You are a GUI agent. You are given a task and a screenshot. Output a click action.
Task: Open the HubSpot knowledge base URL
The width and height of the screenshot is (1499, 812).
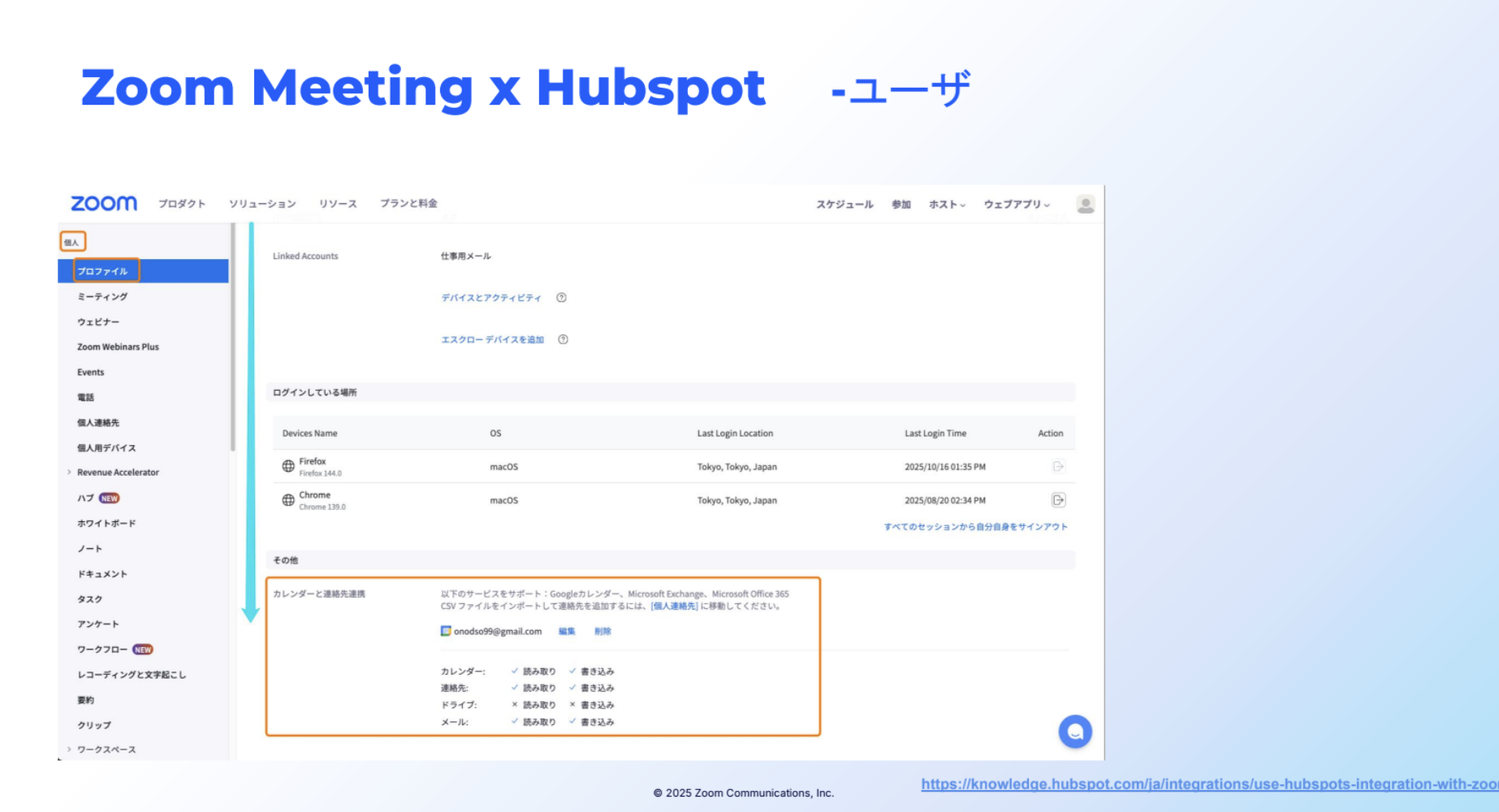tap(1208, 784)
